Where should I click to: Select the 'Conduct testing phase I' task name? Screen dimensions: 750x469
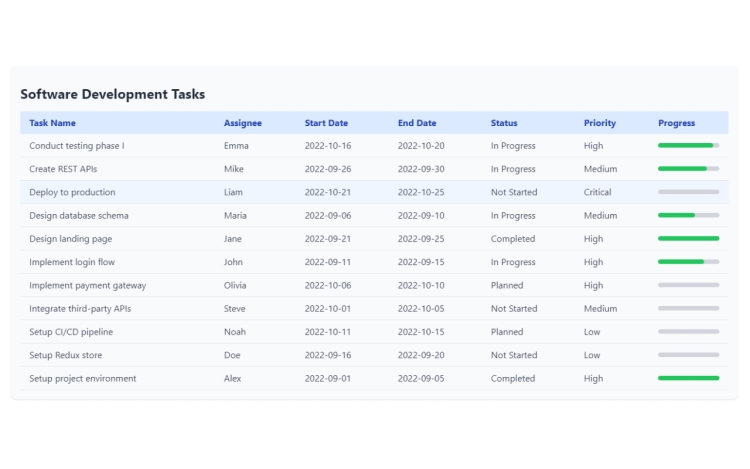click(77, 146)
